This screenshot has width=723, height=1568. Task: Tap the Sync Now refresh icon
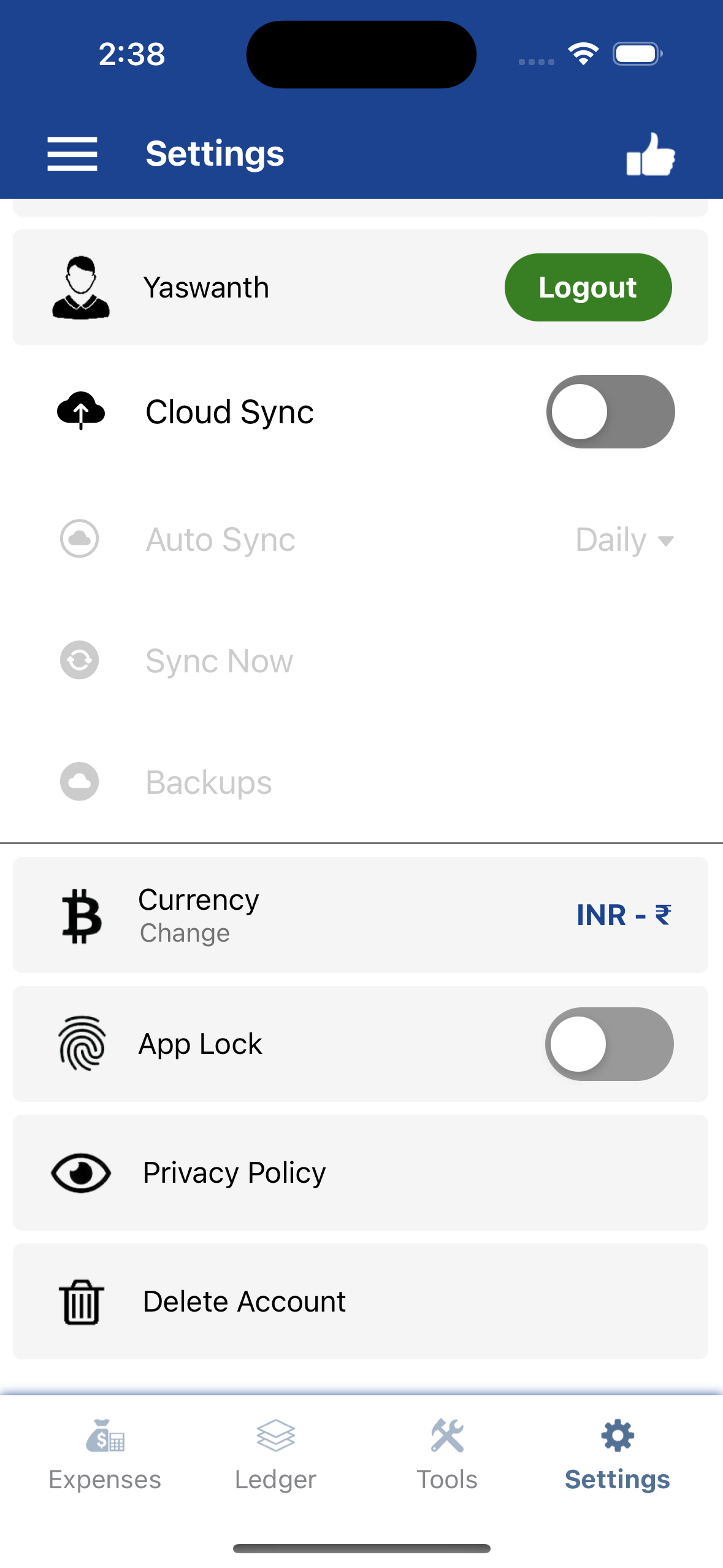point(80,660)
